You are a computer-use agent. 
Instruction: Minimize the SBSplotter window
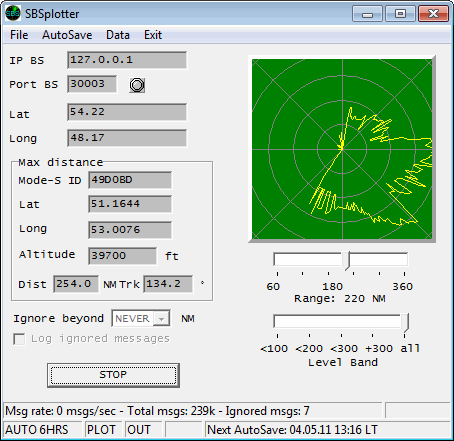(367, 14)
